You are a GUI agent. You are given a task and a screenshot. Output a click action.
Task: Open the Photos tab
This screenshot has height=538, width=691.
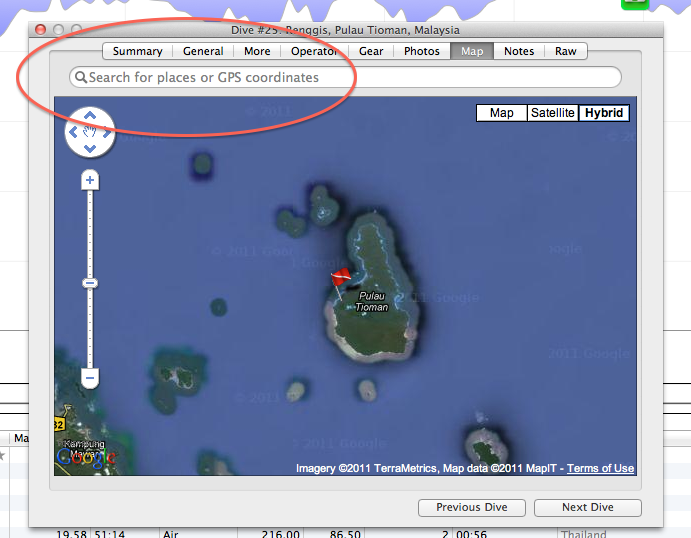(x=421, y=51)
